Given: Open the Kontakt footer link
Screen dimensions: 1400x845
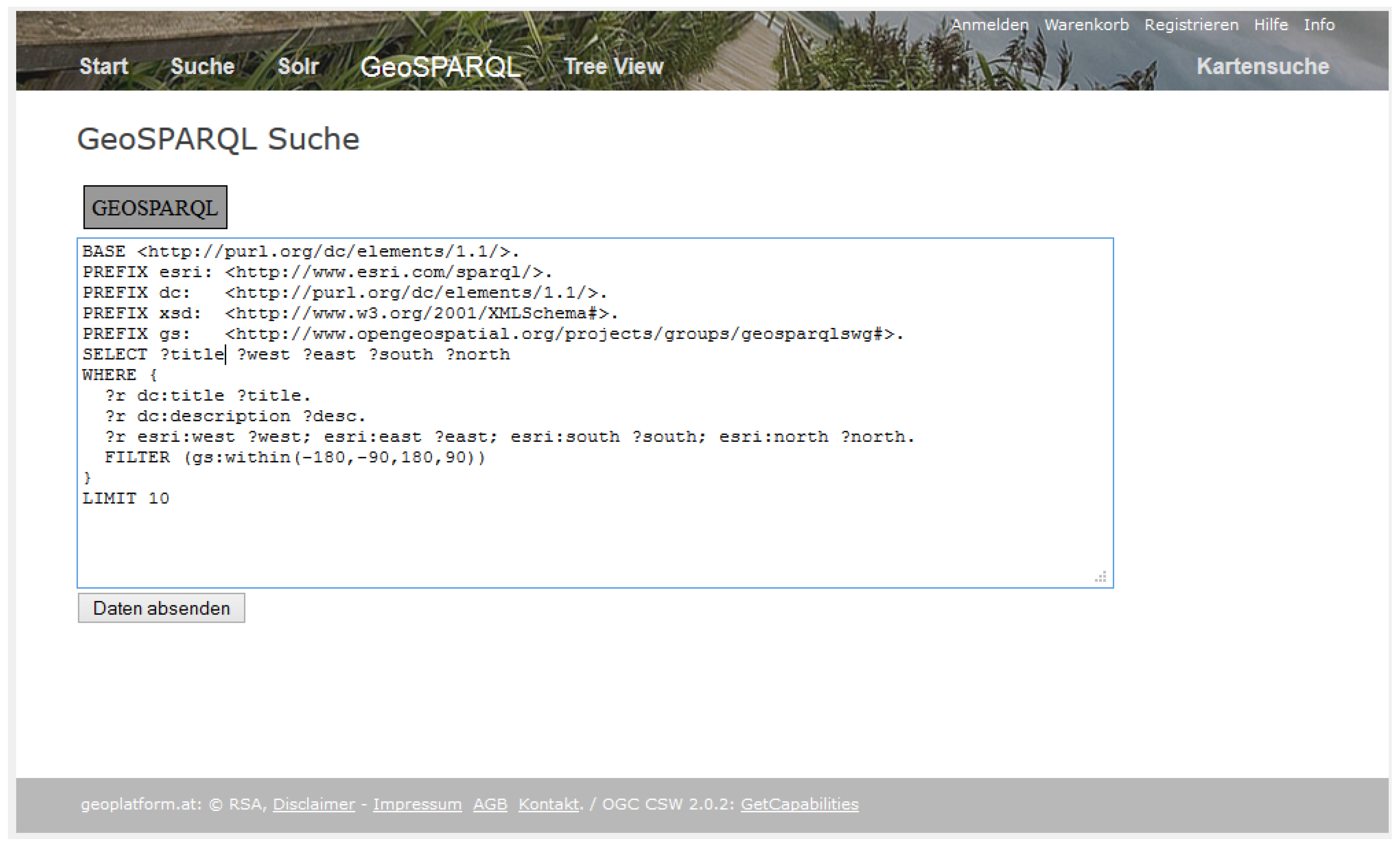Looking at the screenshot, I should pyautogui.click(x=548, y=804).
